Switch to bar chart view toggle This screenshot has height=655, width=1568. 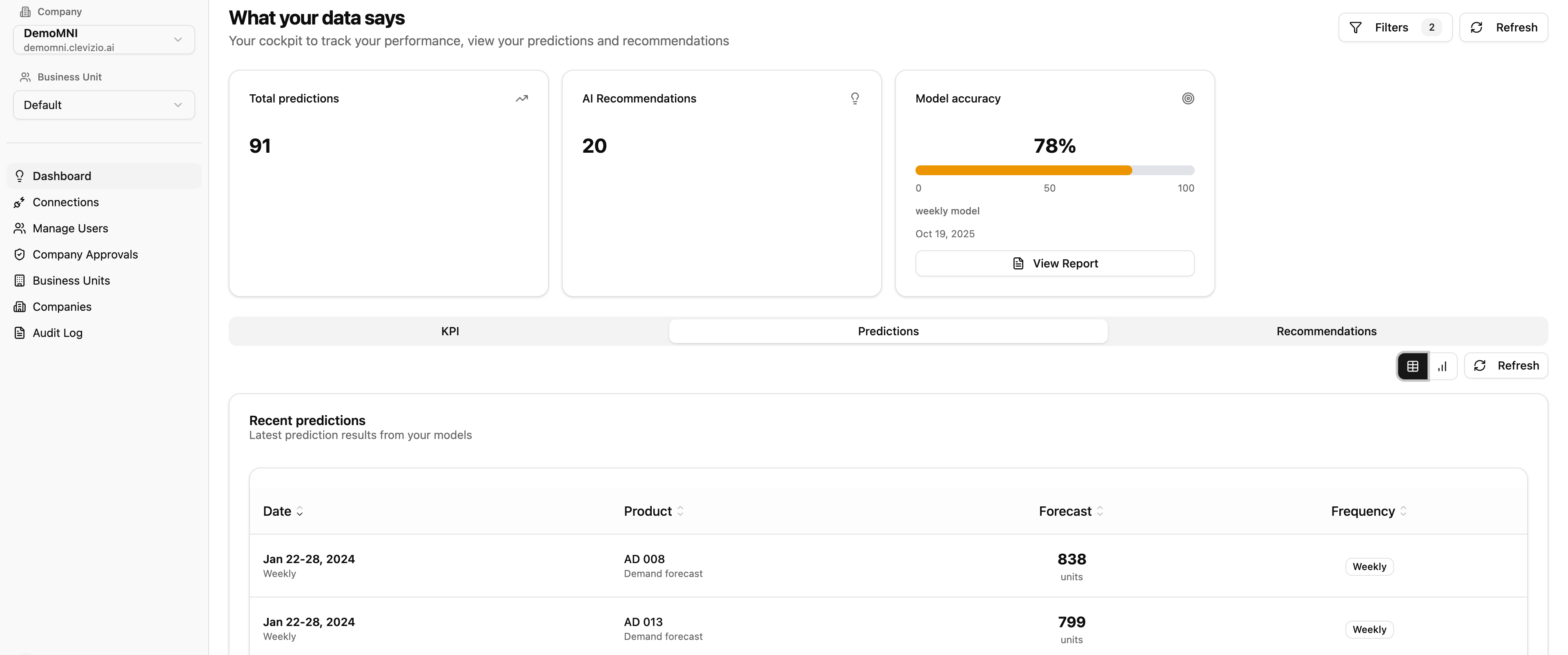pos(1442,366)
